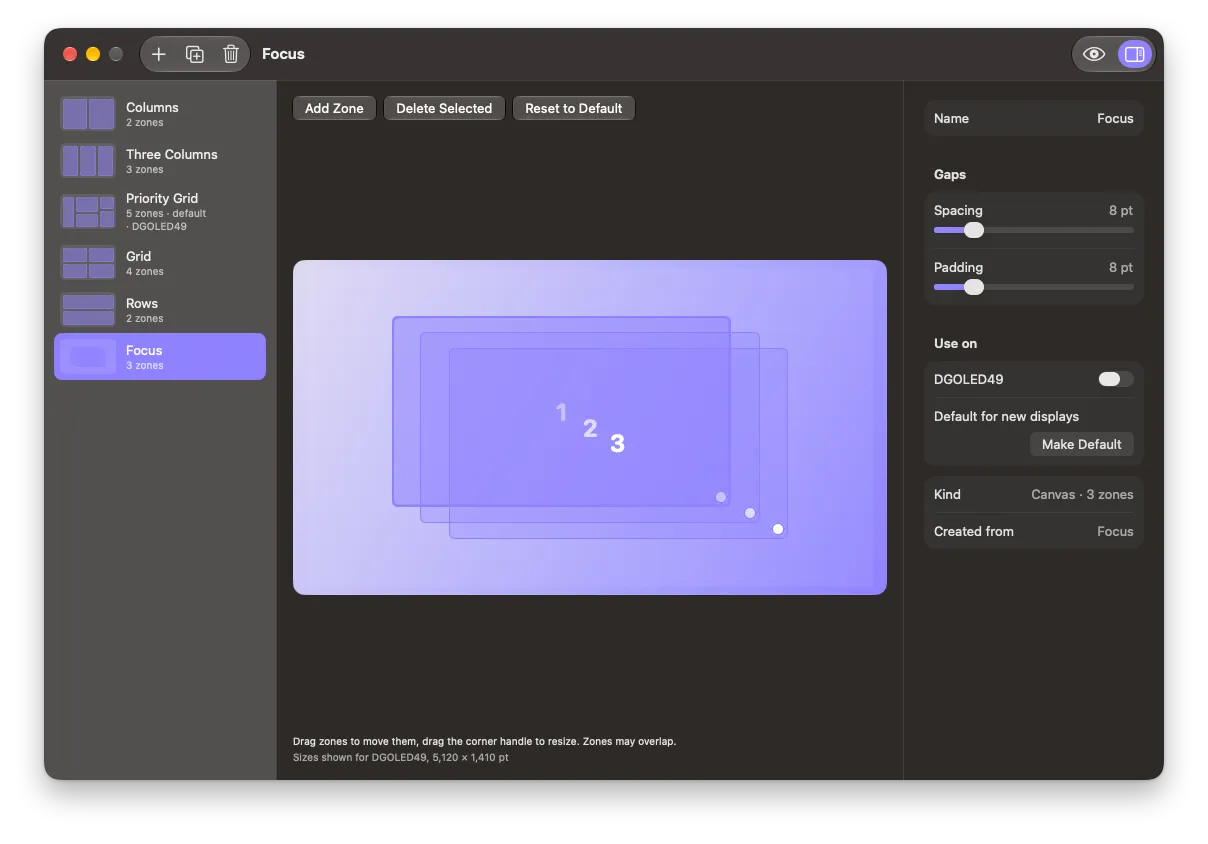Select the Priority Grid layout thumbnail

(88, 212)
